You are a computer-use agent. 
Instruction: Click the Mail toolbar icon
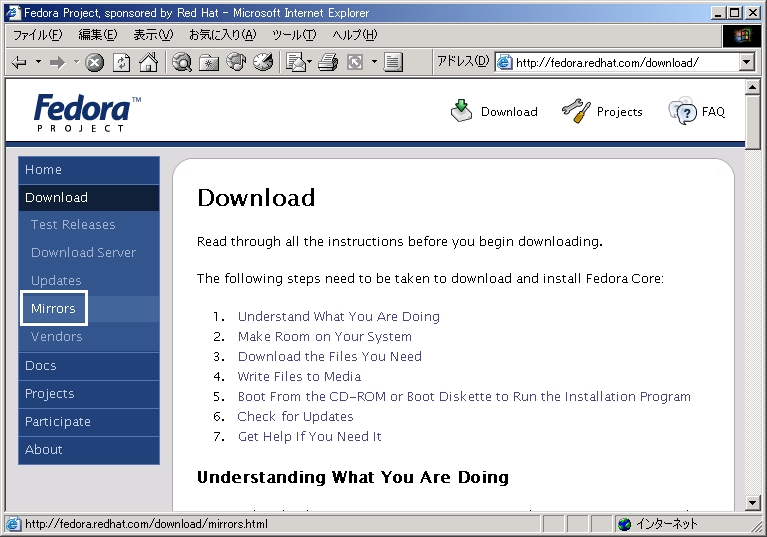tap(295, 63)
